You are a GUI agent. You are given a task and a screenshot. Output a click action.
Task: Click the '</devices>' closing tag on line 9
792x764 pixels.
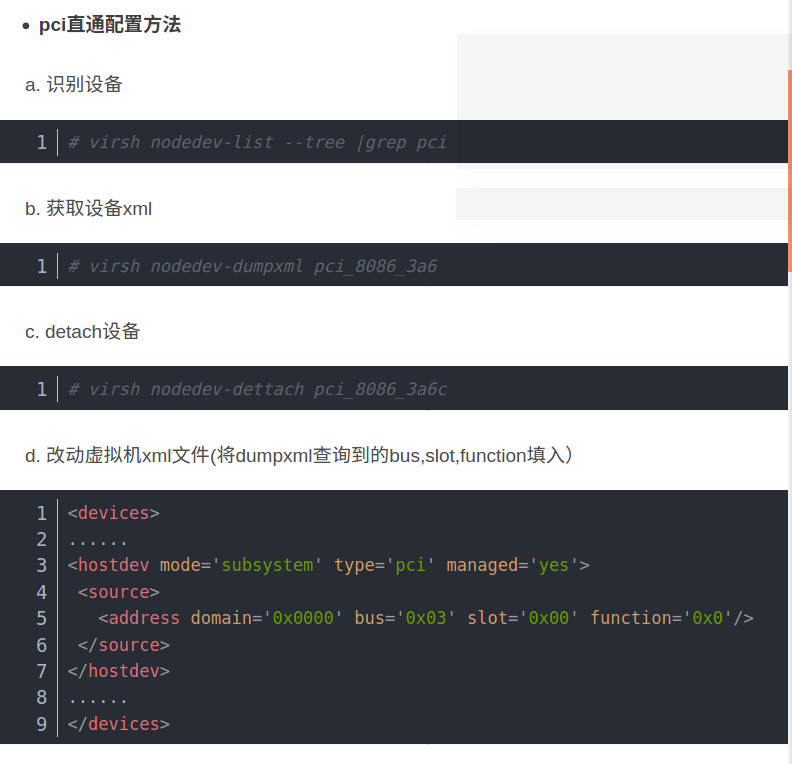click(x=119, y=724)
